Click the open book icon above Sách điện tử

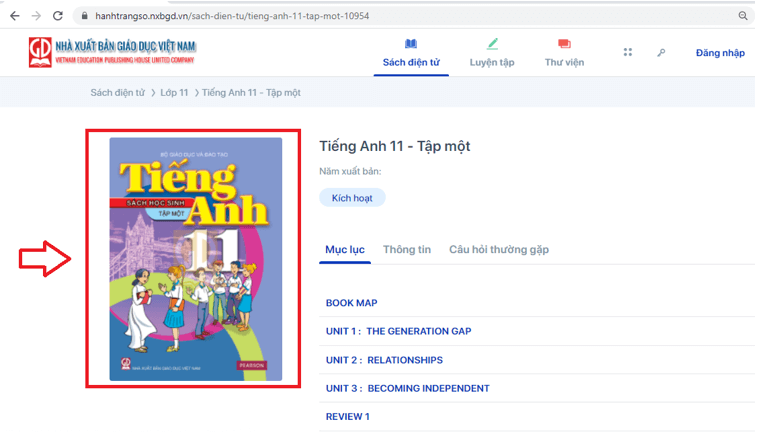pos(411,44)
